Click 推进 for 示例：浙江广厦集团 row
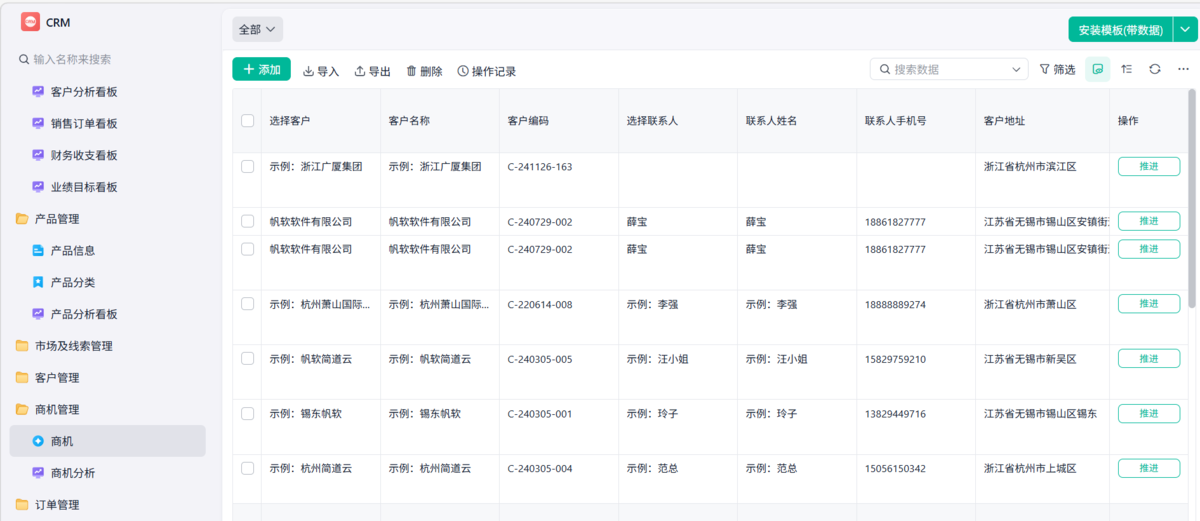The width and height of the screenshot is (1200, 521). point(1148,166)
